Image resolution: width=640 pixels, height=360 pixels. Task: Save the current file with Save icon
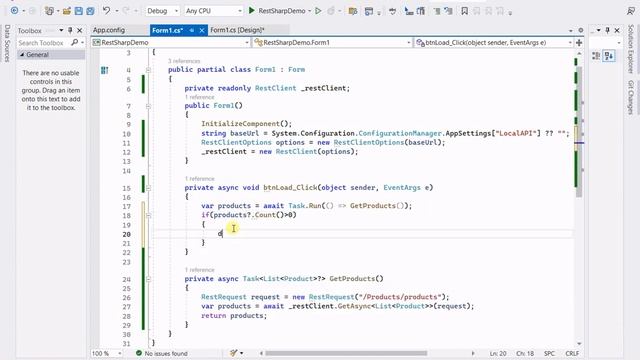coord(78,11)
